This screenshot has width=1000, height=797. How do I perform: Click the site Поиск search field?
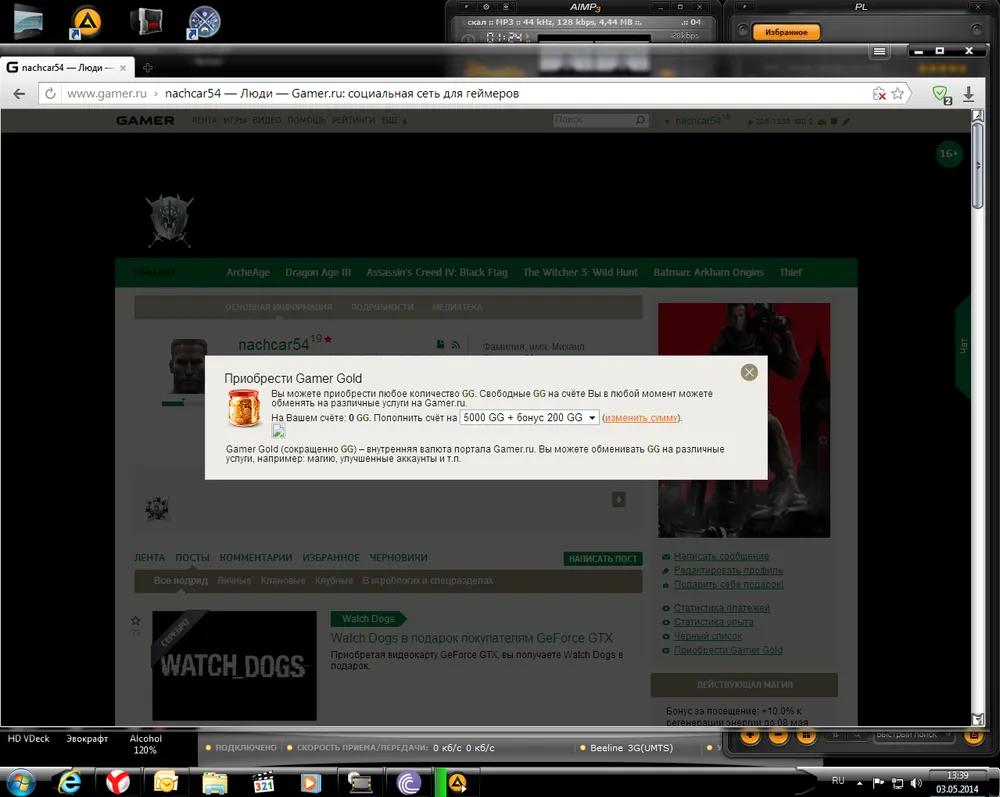pos(600,120)
